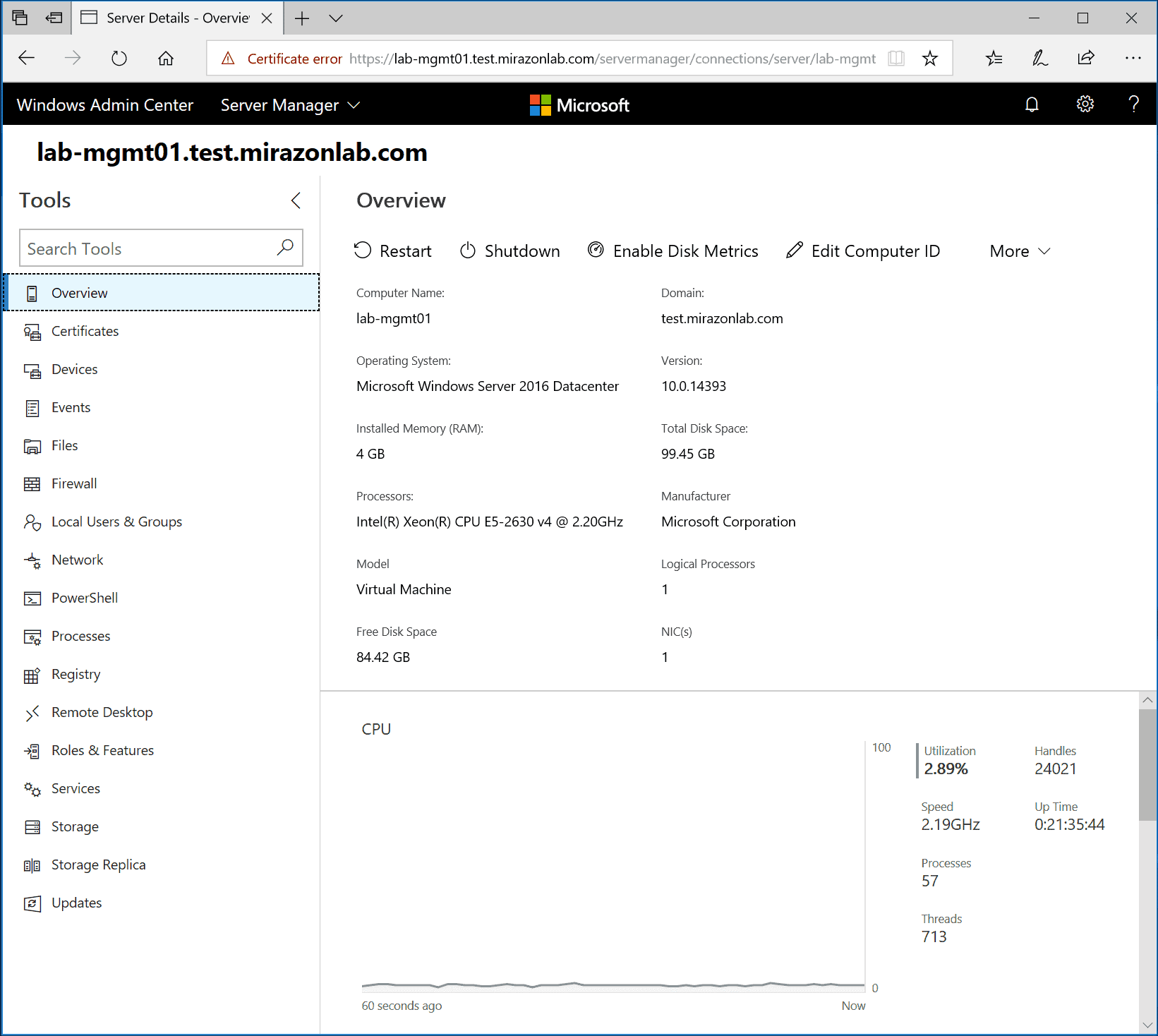Image resolution: width=1158 pixels, height=1036 pixels.
Task: Add page to favorites star icon
Action: (930, 59)
